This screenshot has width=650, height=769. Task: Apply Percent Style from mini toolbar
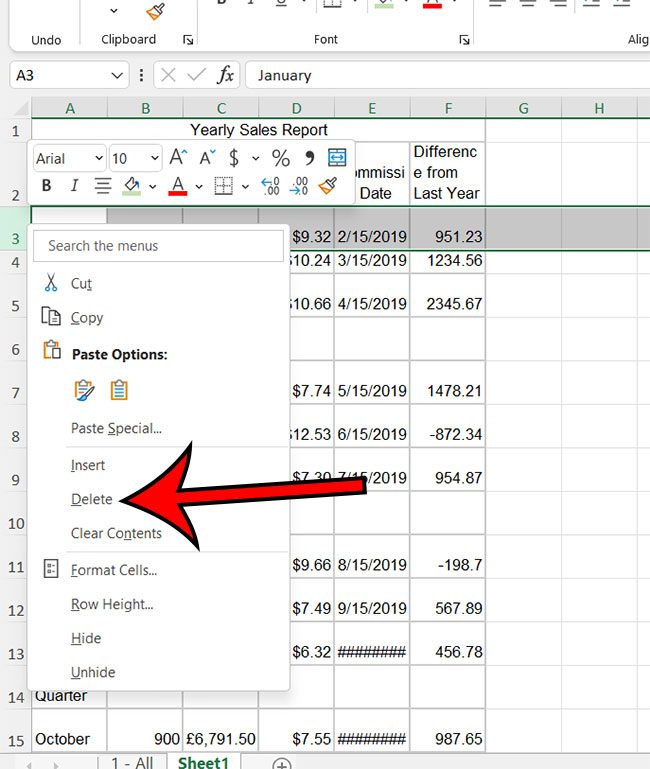coord(280,158)
